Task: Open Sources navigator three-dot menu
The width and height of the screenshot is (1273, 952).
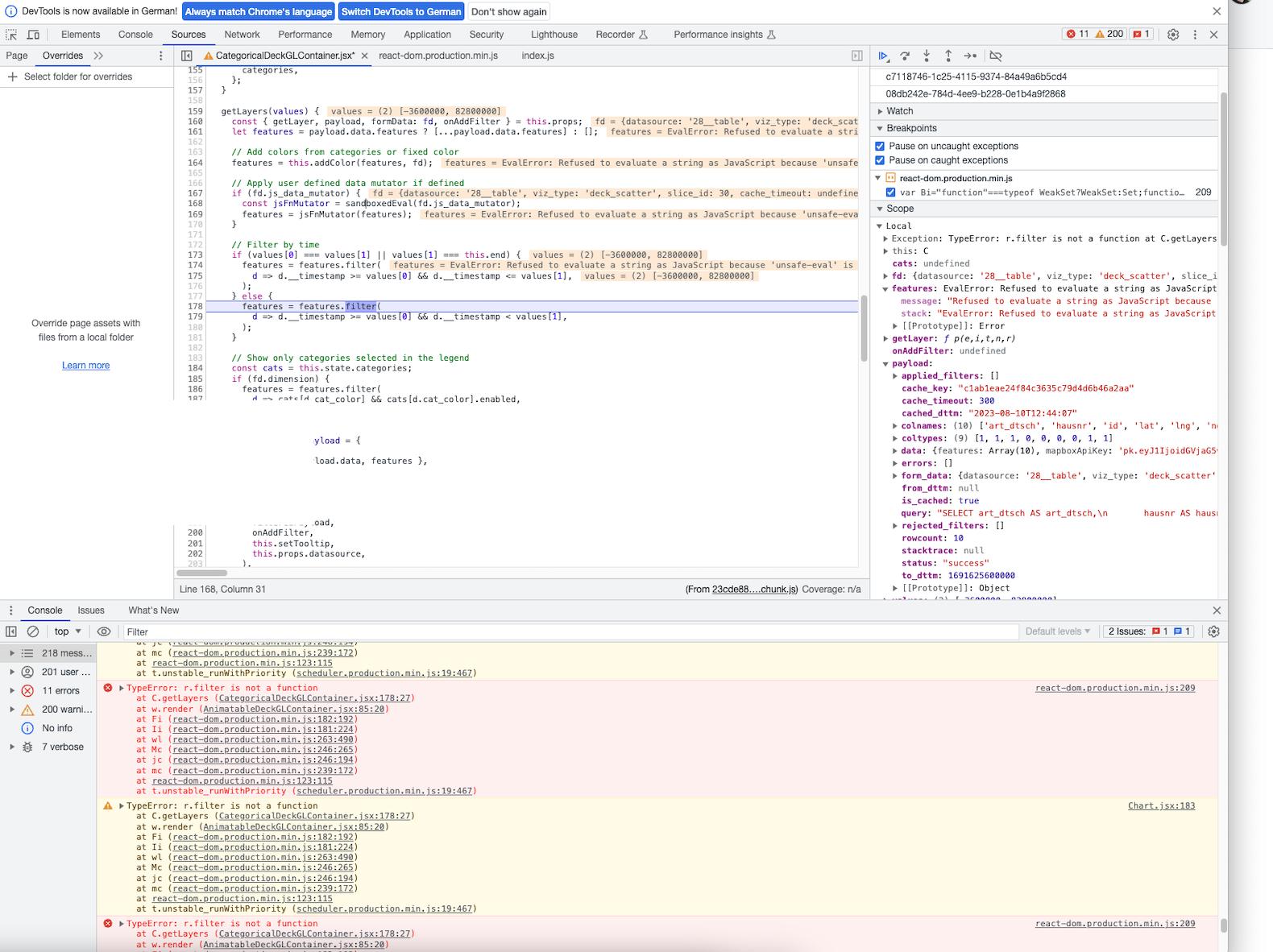Action: point(161,56)
